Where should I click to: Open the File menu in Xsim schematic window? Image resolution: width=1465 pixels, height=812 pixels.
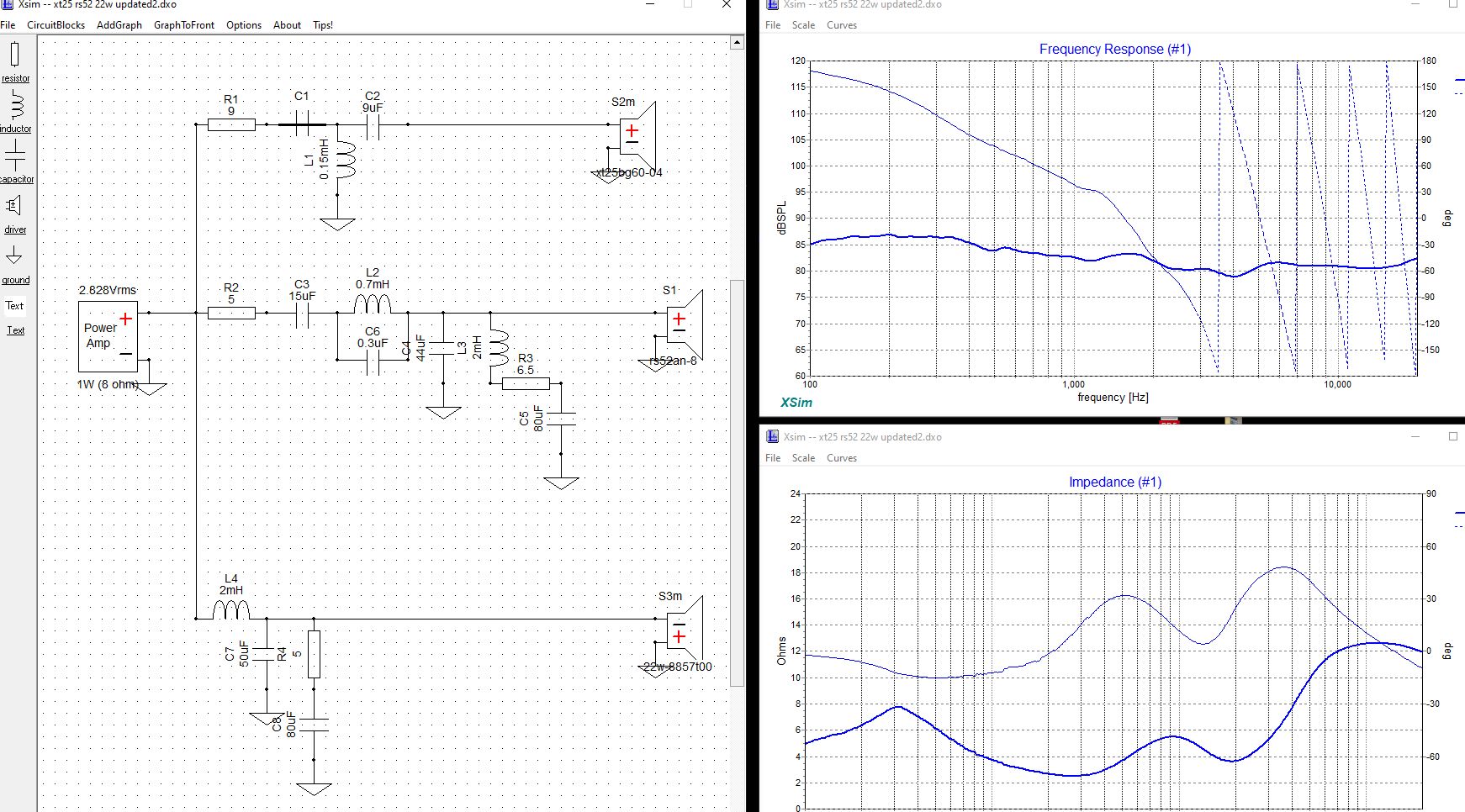[8, 25]
